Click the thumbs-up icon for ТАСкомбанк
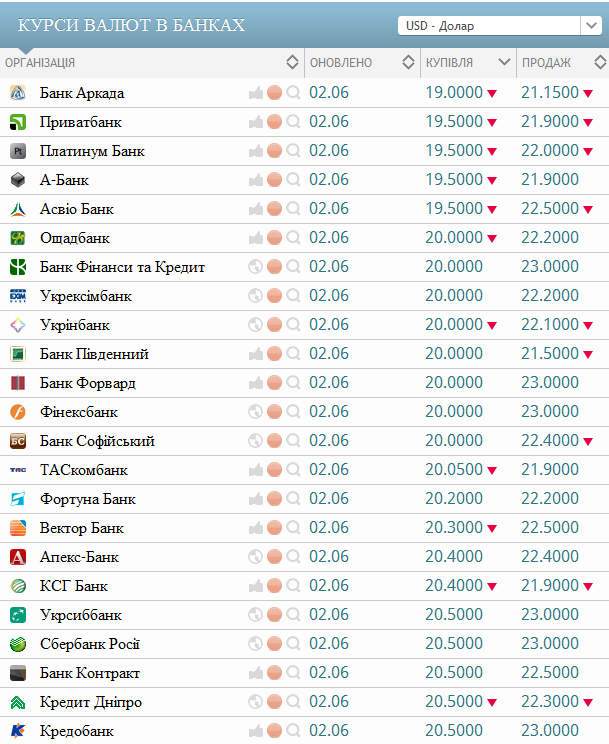 [256, 470]
